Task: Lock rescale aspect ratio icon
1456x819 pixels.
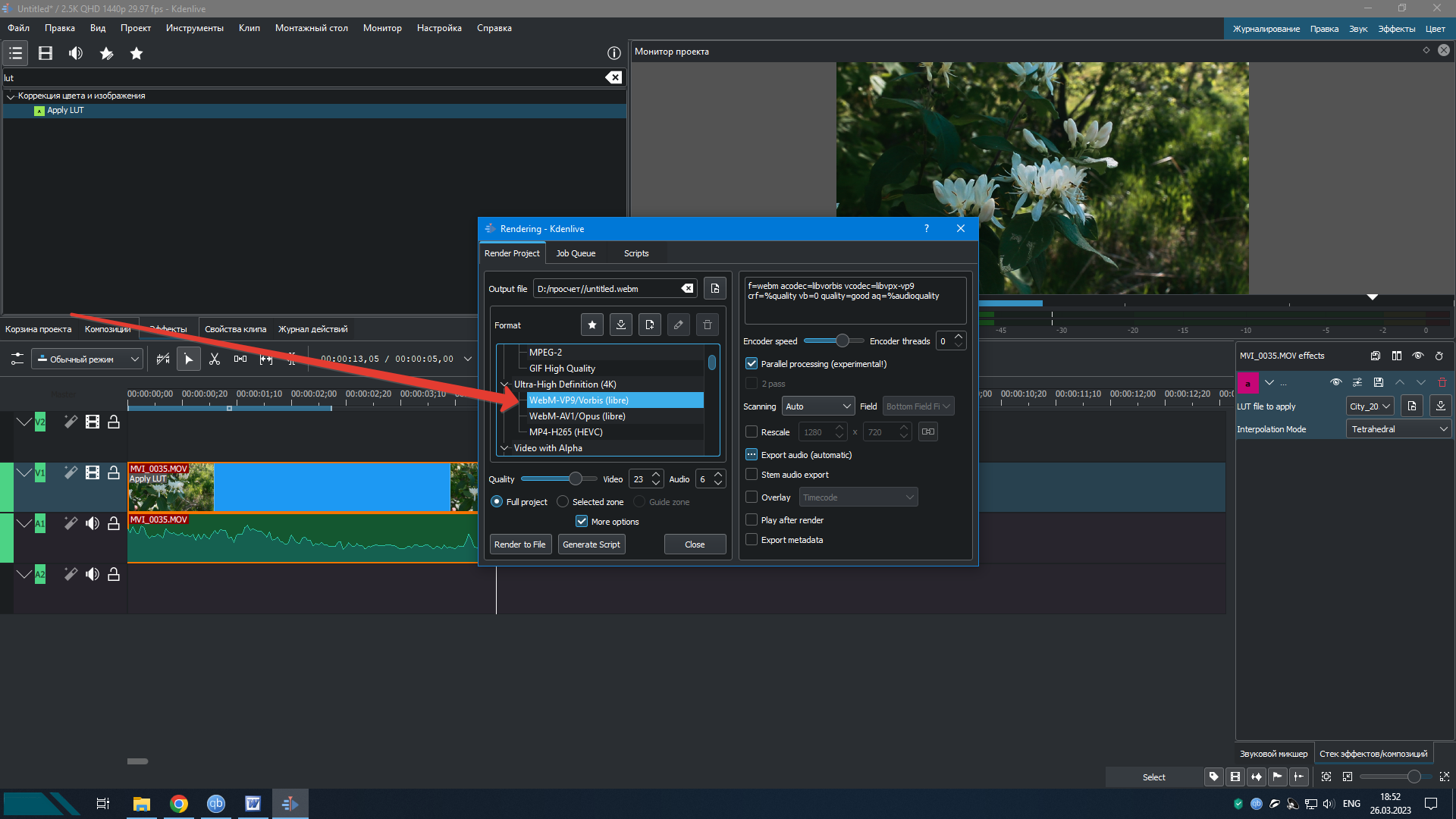Action: coord(928,431)
